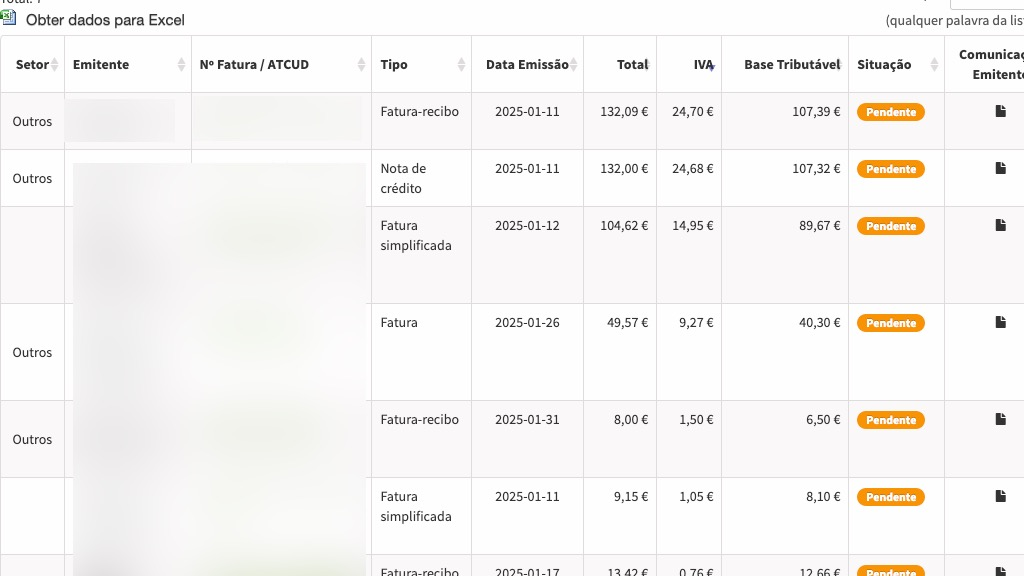Click the Excel icon beside Obter dados
Screen dimensions: 1024x576
point(9,18)
